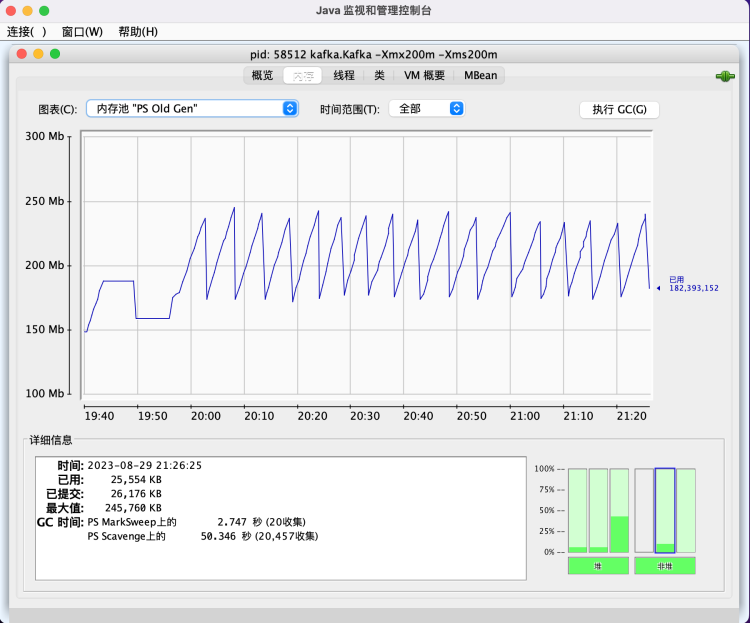Go to the 类 tab
Image resolution: width=750 pixels, height=623 pixels.
tap(379, 75)
